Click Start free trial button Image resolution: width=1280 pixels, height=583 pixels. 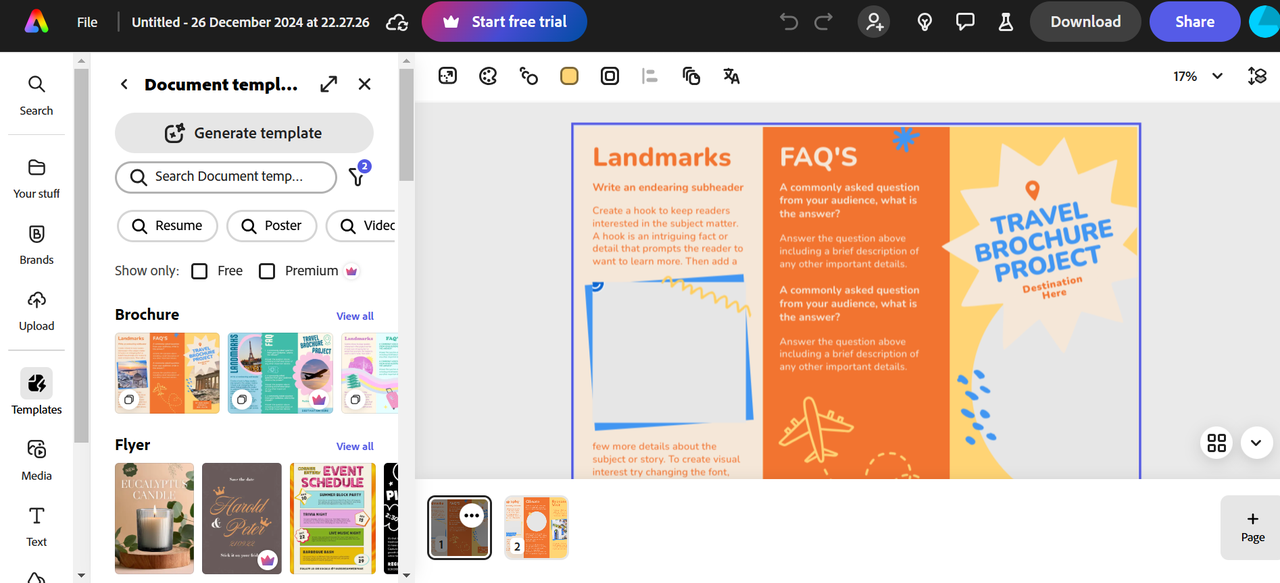tap(504, 21)
